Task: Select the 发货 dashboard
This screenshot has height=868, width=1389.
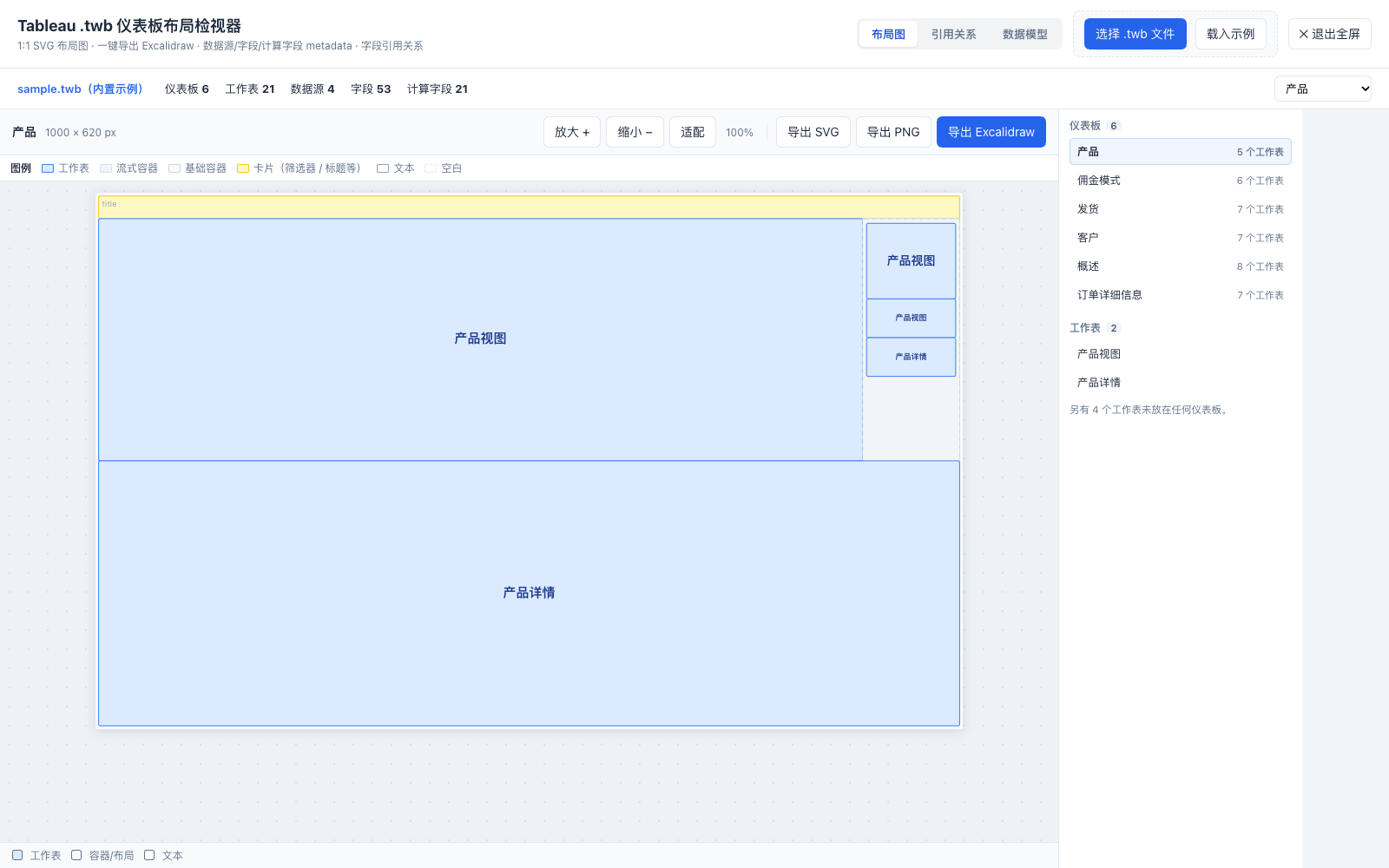Action: coord(1180,209)
